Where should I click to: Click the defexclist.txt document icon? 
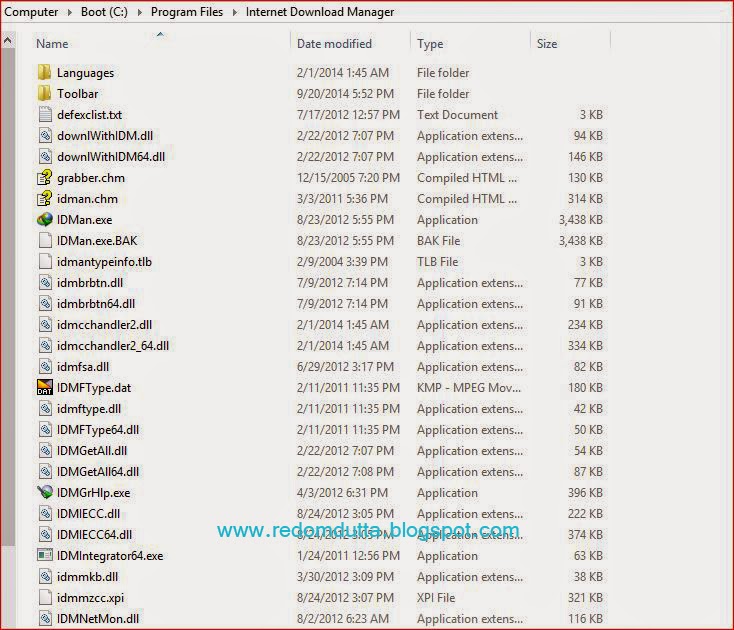(45, 115)
